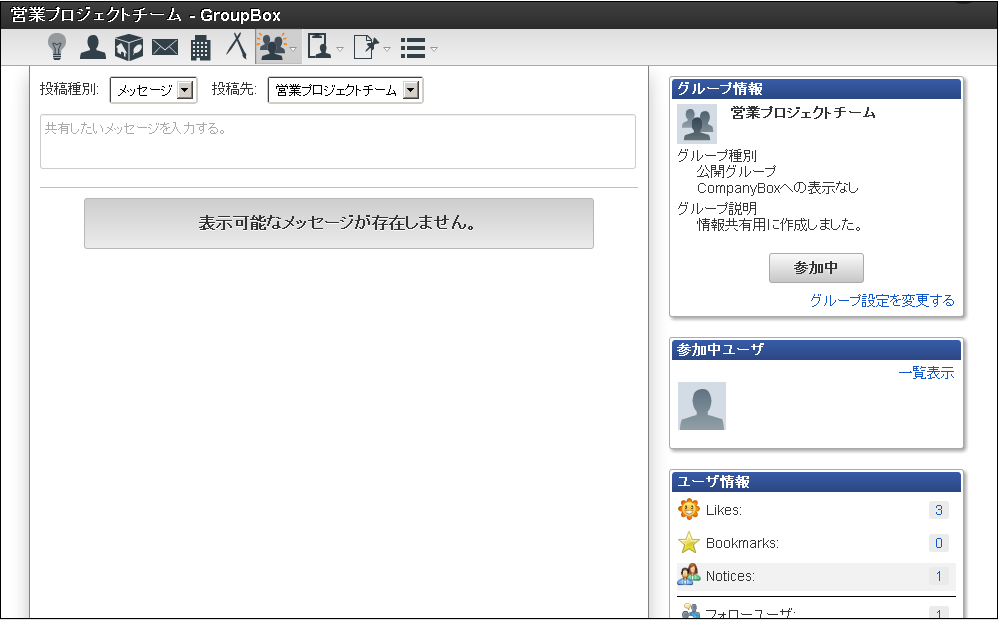Open the 投稿先 営業プロジェクトチーム dropdown
This screenshot has height=622, width=1002.
345,91
